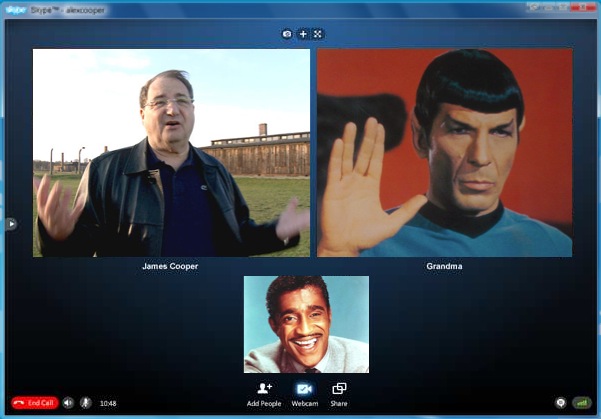
Task: Mute the speaker volume icon
Action: coord(68,403)
